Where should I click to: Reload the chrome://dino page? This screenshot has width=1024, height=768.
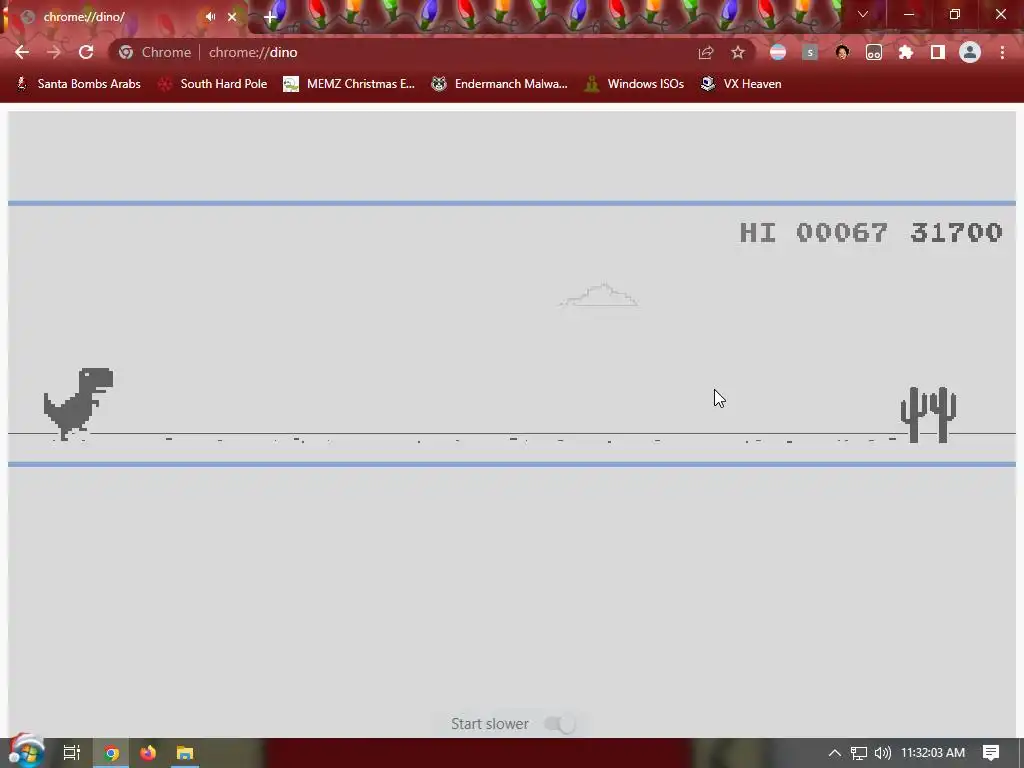pyautogui.click(x=86, y=52)
